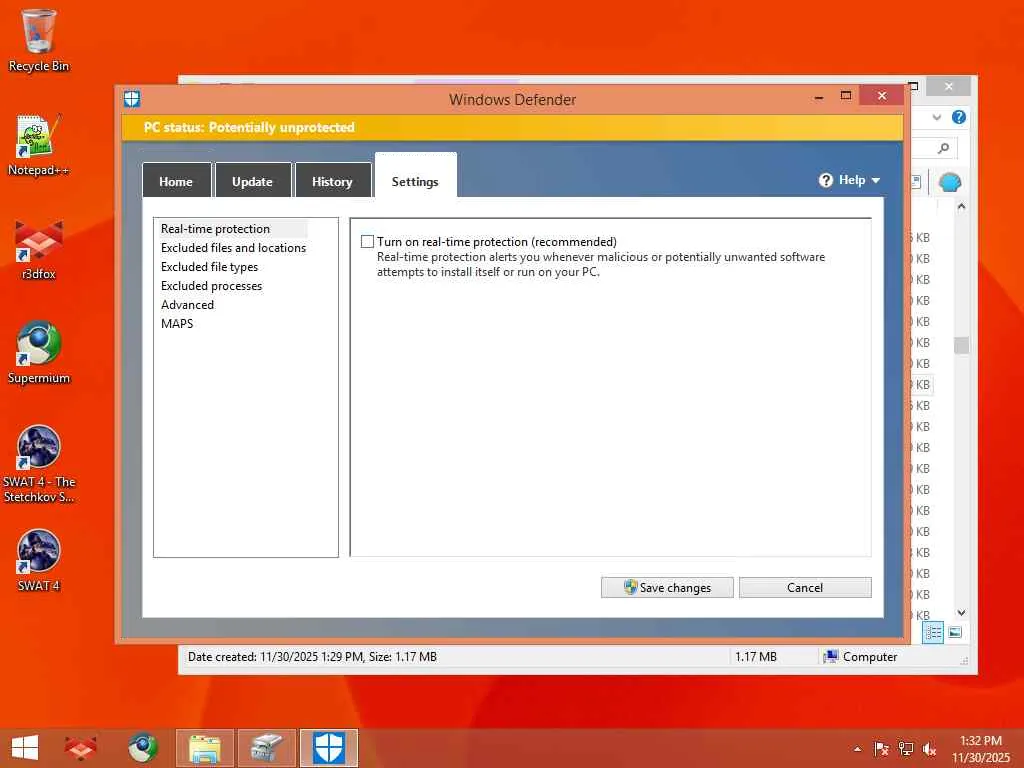Screen dimensions: 1024x768
Task: Choose Excluded file types option
Action: pyautogui.click(x=209, y=266)
